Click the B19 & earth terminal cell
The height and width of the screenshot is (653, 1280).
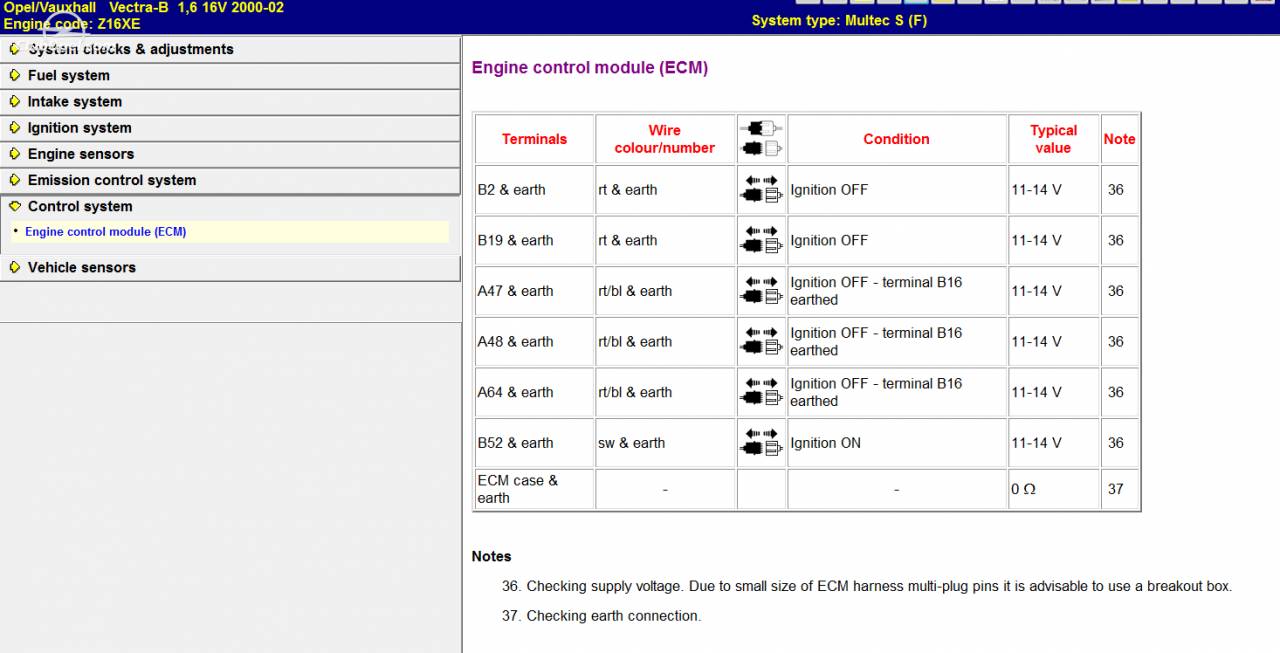pyautogui.click(x=534, y=240)
